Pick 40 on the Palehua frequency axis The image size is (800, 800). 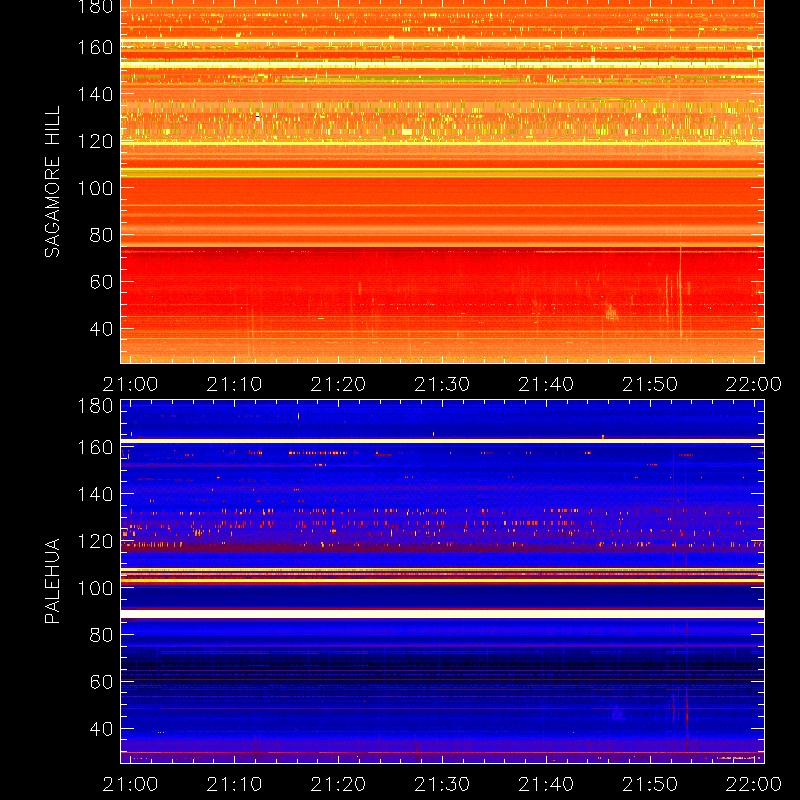tap(102, 729)
